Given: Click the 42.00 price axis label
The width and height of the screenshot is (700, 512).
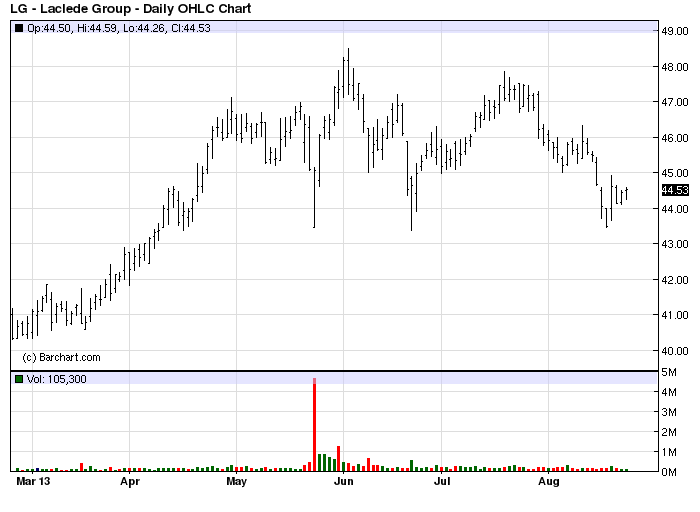Looking at the screenshot, I should (675, 280).
